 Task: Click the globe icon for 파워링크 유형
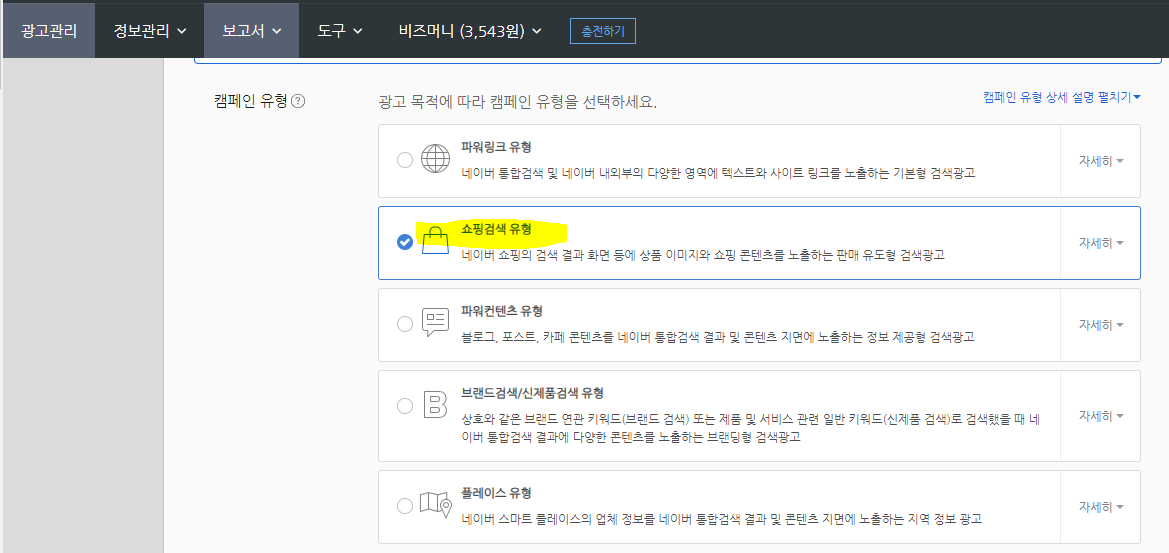[435, 159]
